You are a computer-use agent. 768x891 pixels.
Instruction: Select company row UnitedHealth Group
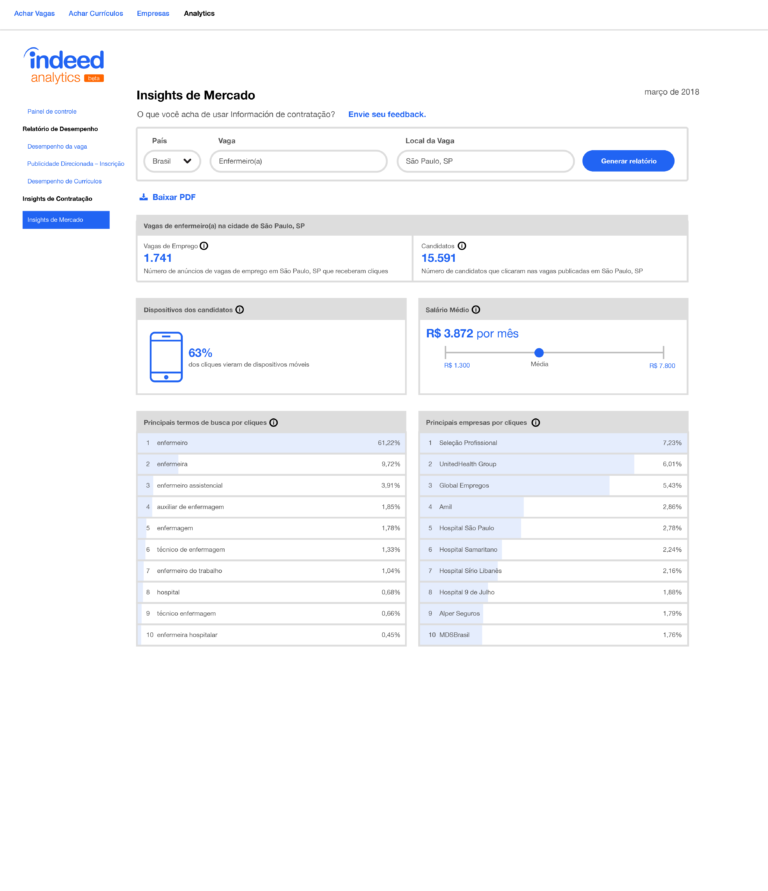click(x=553, y=464)
